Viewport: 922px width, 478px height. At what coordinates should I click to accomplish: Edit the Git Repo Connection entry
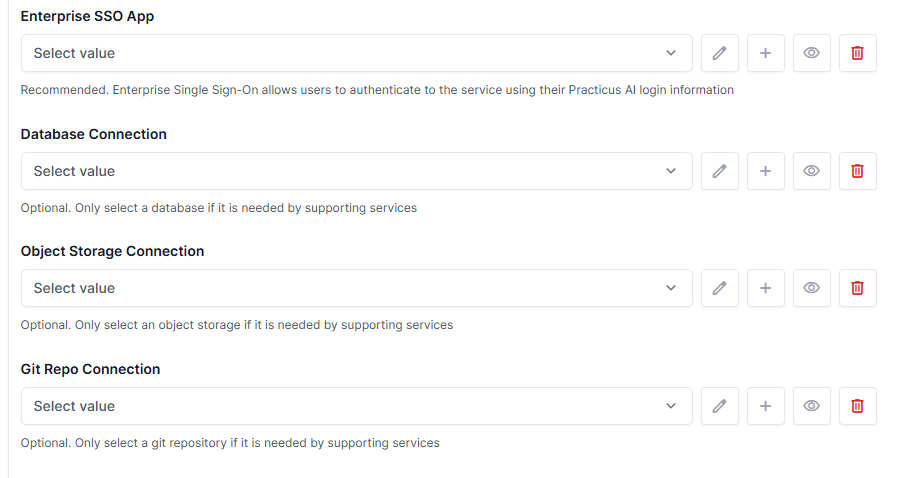(719, 406)
